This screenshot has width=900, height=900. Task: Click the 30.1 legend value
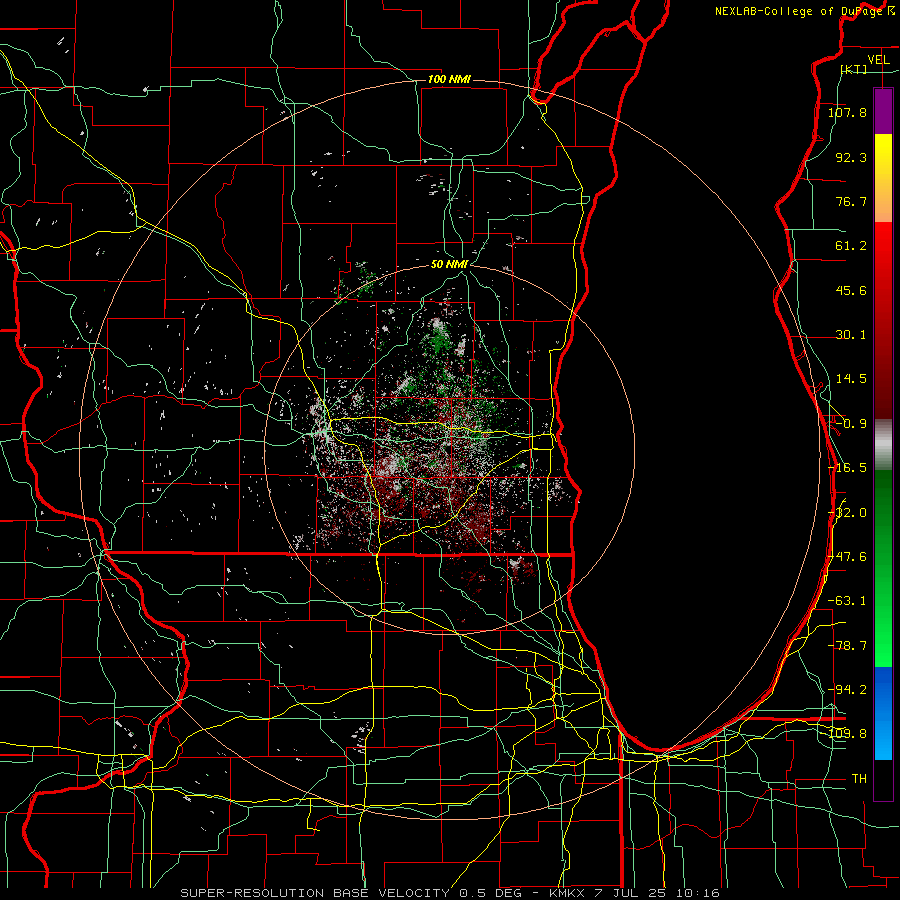click(x=851, y=335)
